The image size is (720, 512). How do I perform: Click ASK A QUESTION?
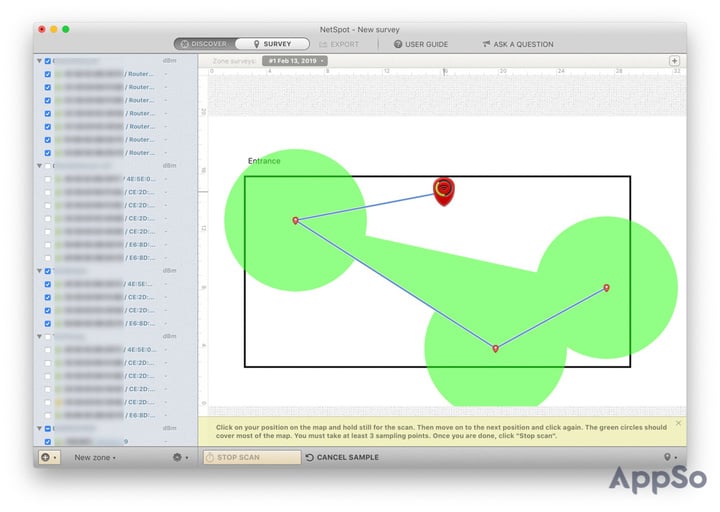(x=518, y=44)
